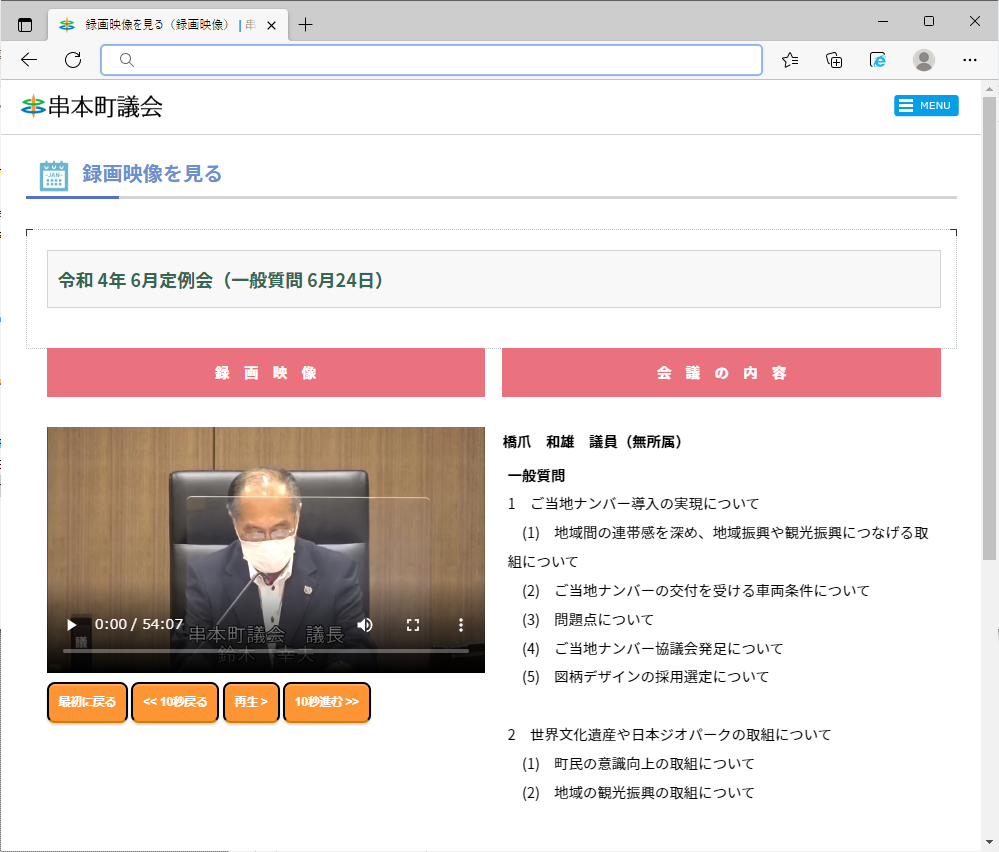Click (1) 町民の意識向上の取組について
This screenshot has height=852, width=999.
coord(638,764)
